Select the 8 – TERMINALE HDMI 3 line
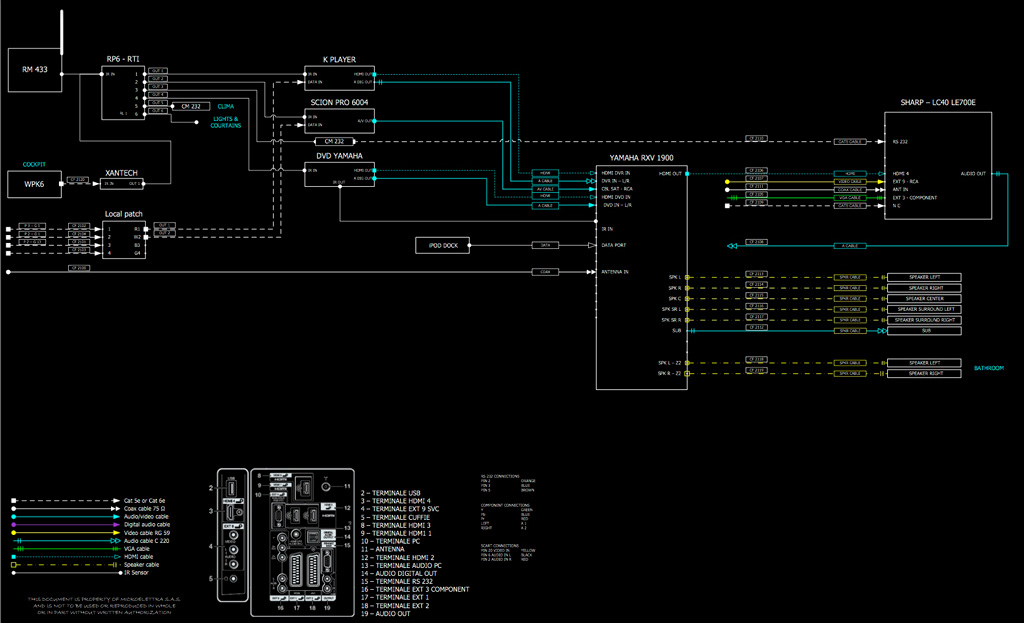 coord(396,525)
